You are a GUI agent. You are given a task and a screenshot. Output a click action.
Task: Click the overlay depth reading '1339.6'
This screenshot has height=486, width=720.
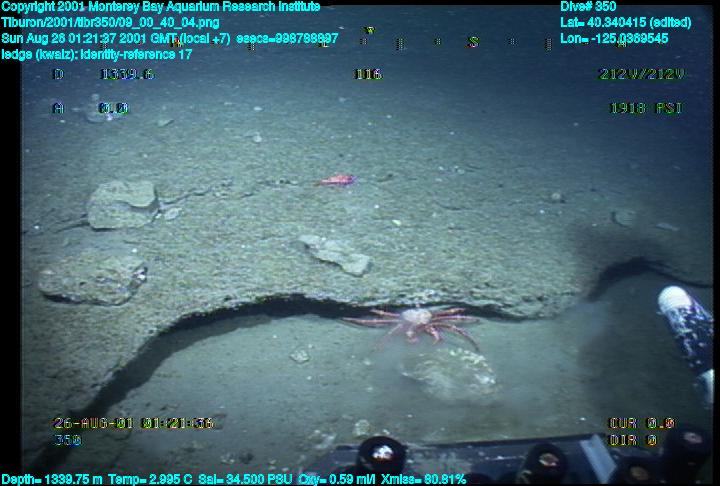(127, 74)
